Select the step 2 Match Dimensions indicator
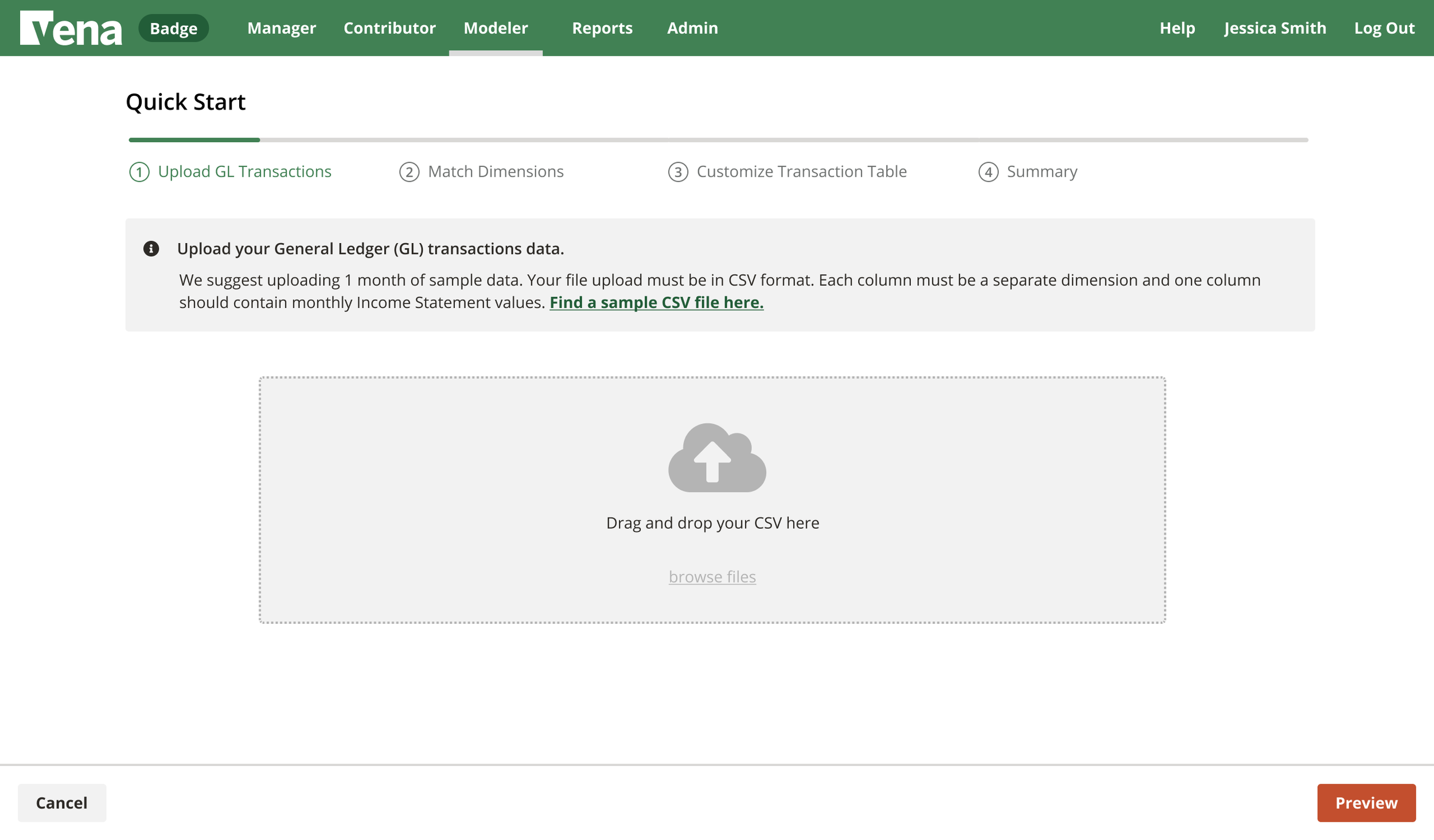1434x840 pixels. point(482,171)
